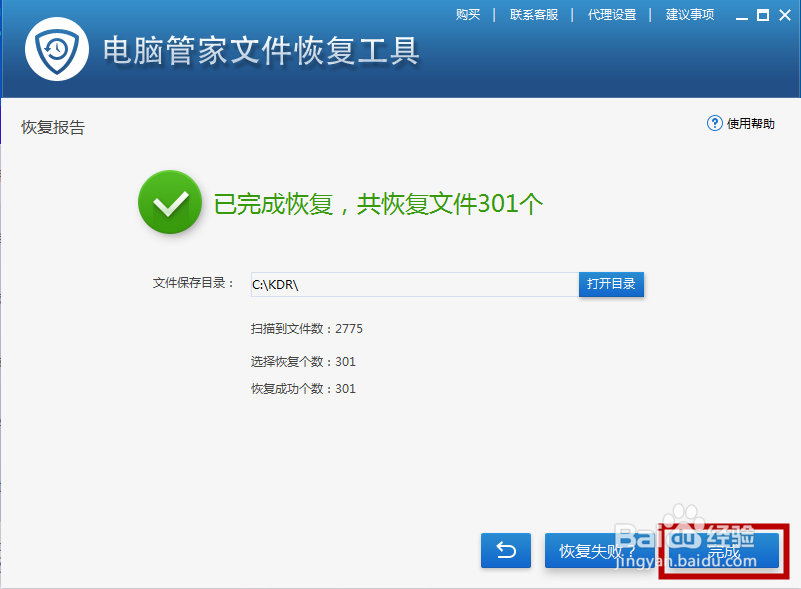Viewport: 801px width, 589px height.
Task: Open the 代理设置 proxy settings menu
Action: [x=611, y=15]
